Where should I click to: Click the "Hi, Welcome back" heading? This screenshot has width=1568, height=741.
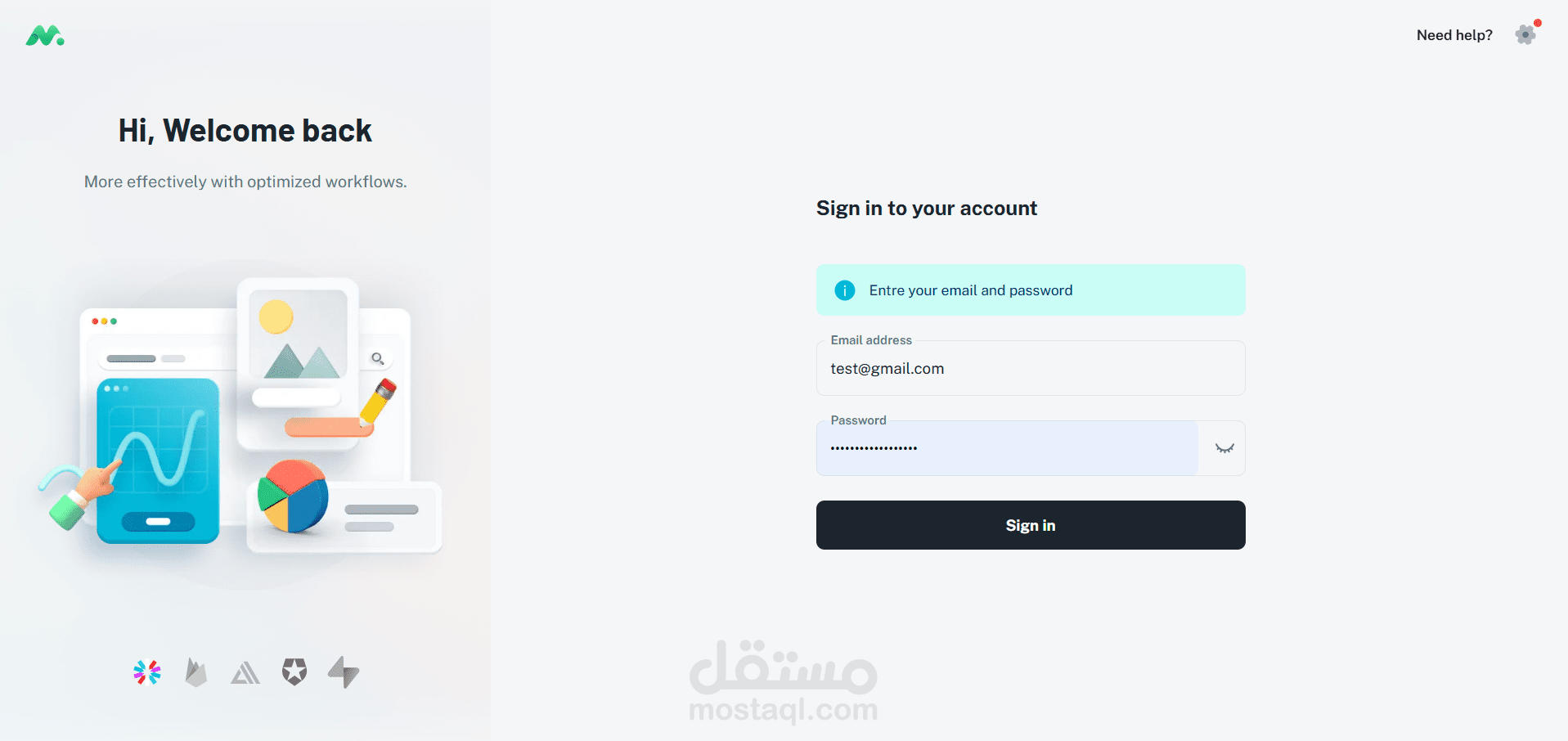[245, 131]
